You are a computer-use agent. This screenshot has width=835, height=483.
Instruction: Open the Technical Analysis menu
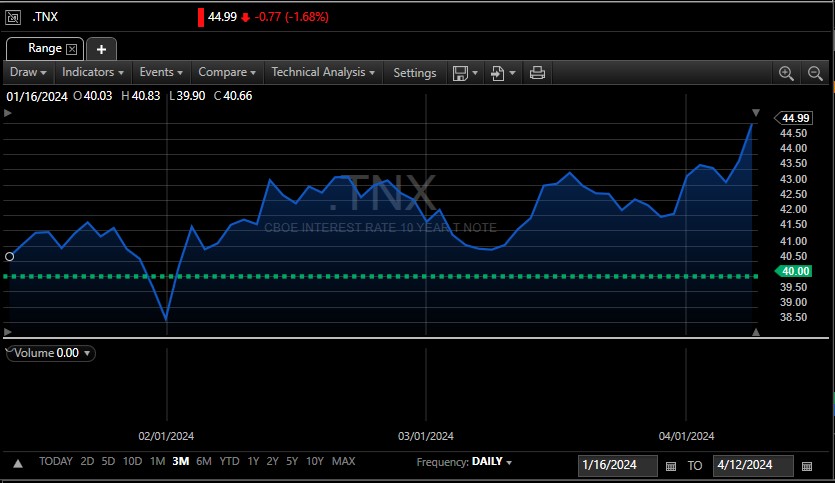coord(323,72)
